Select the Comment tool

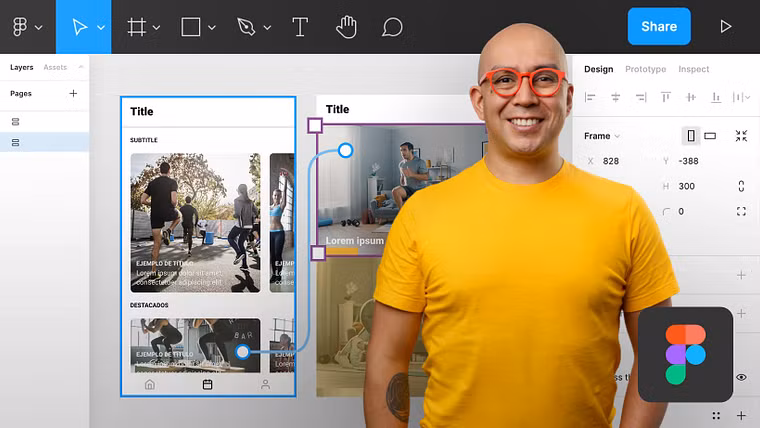point(392,27)
